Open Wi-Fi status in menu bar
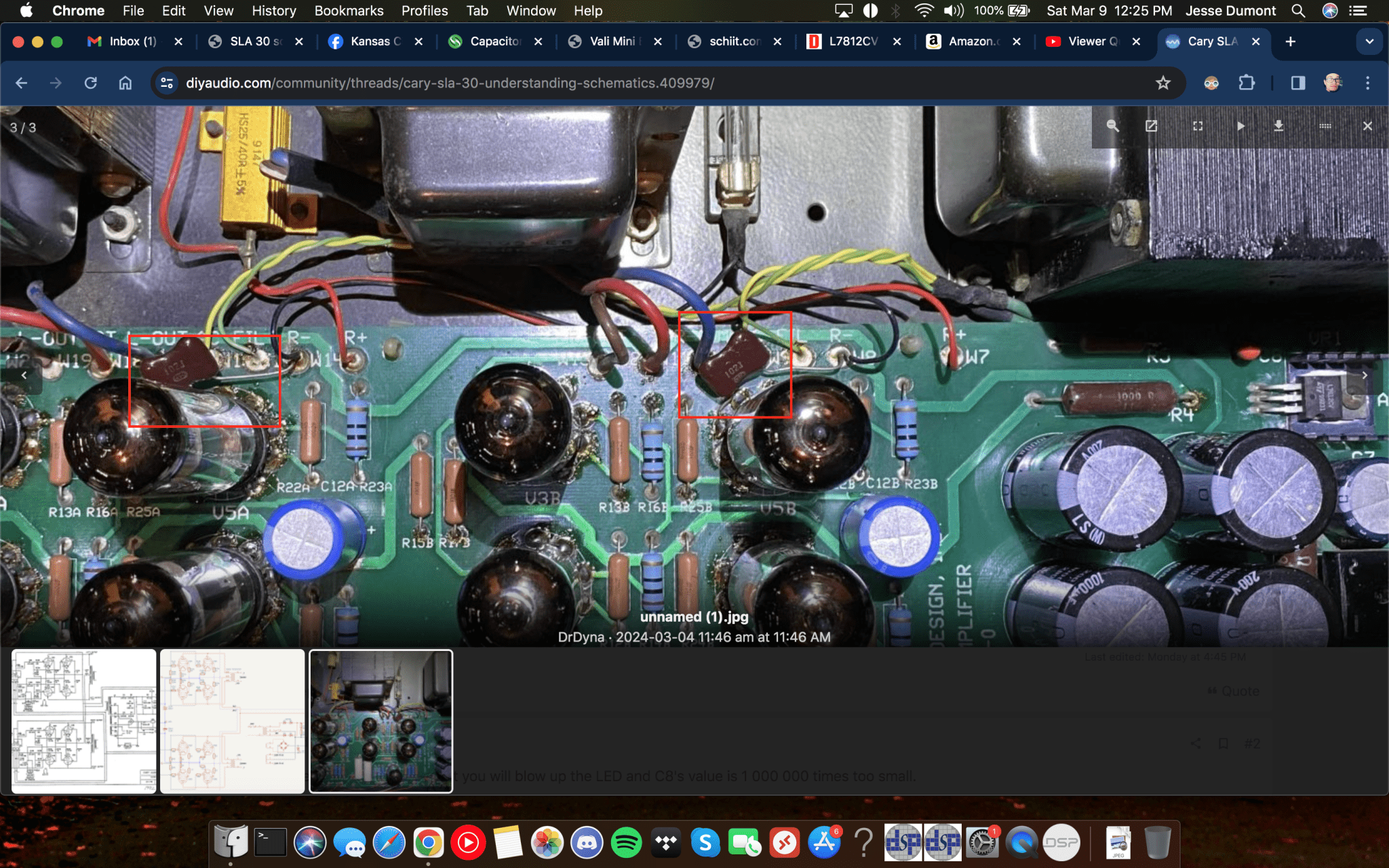The height and width of the screenshot is (868, 1389). click(x=923, y=11)
